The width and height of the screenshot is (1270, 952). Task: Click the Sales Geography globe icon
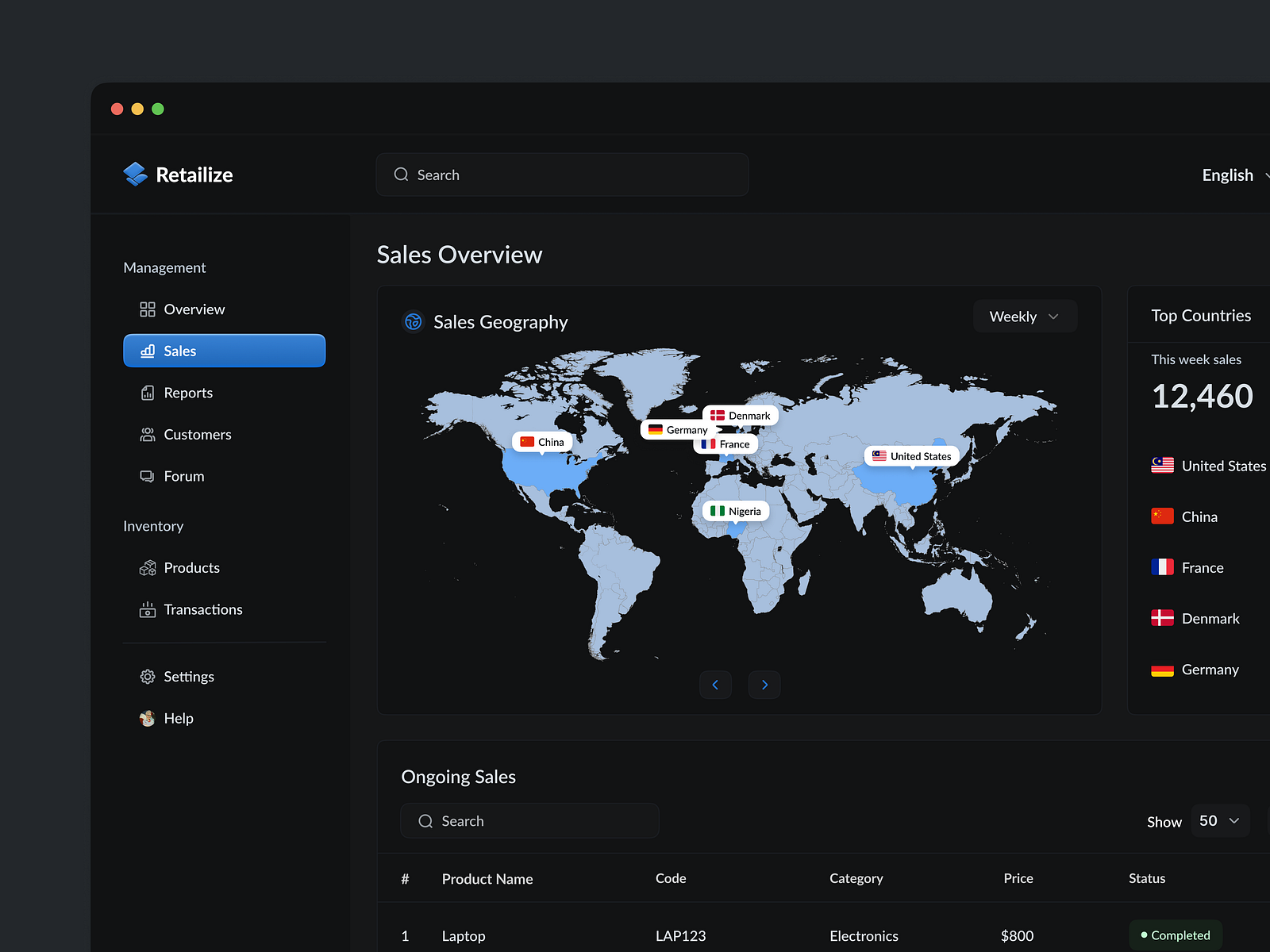tap(413, 322)
